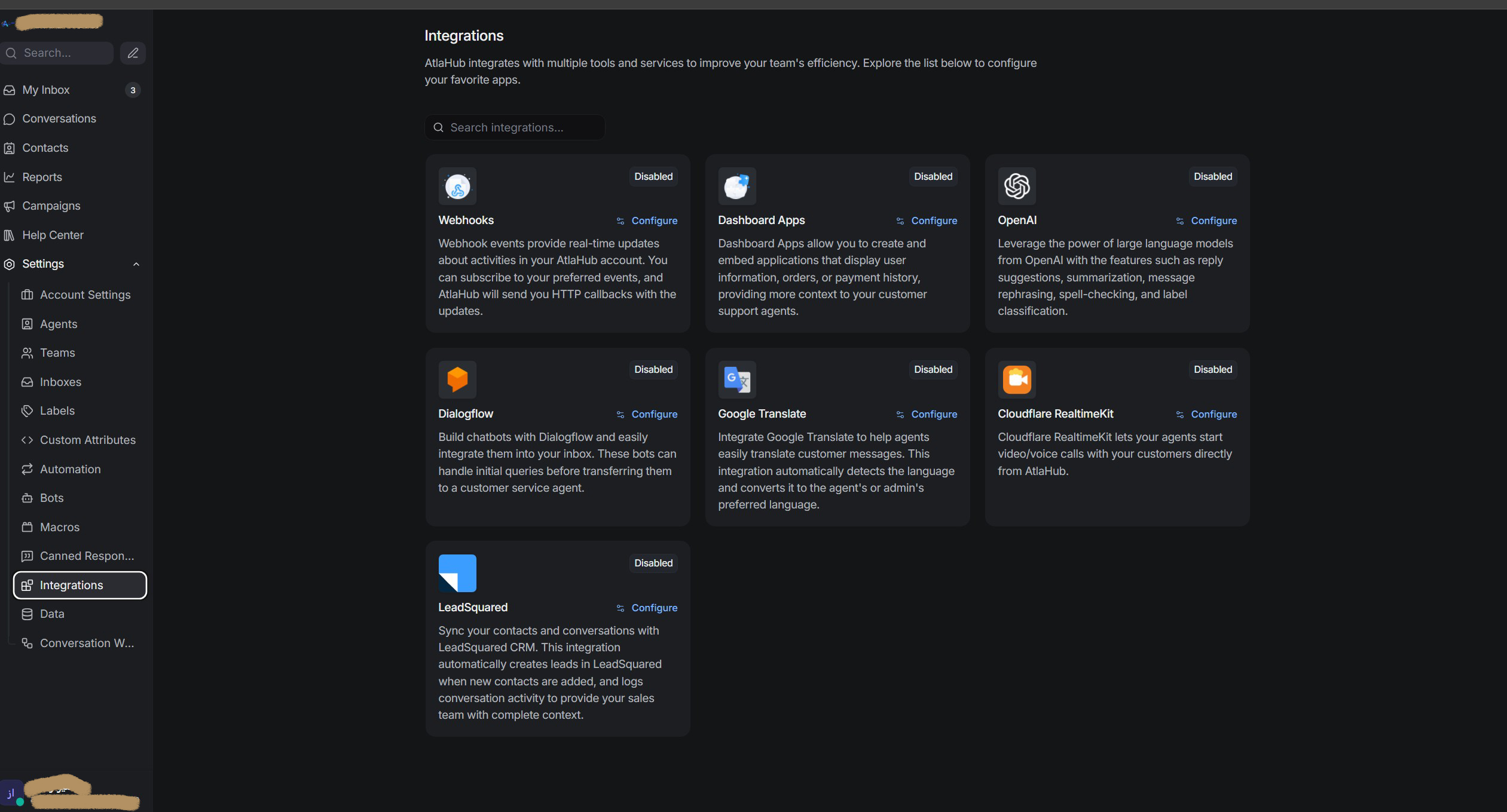Navigate to Reports

pos(72,177)
